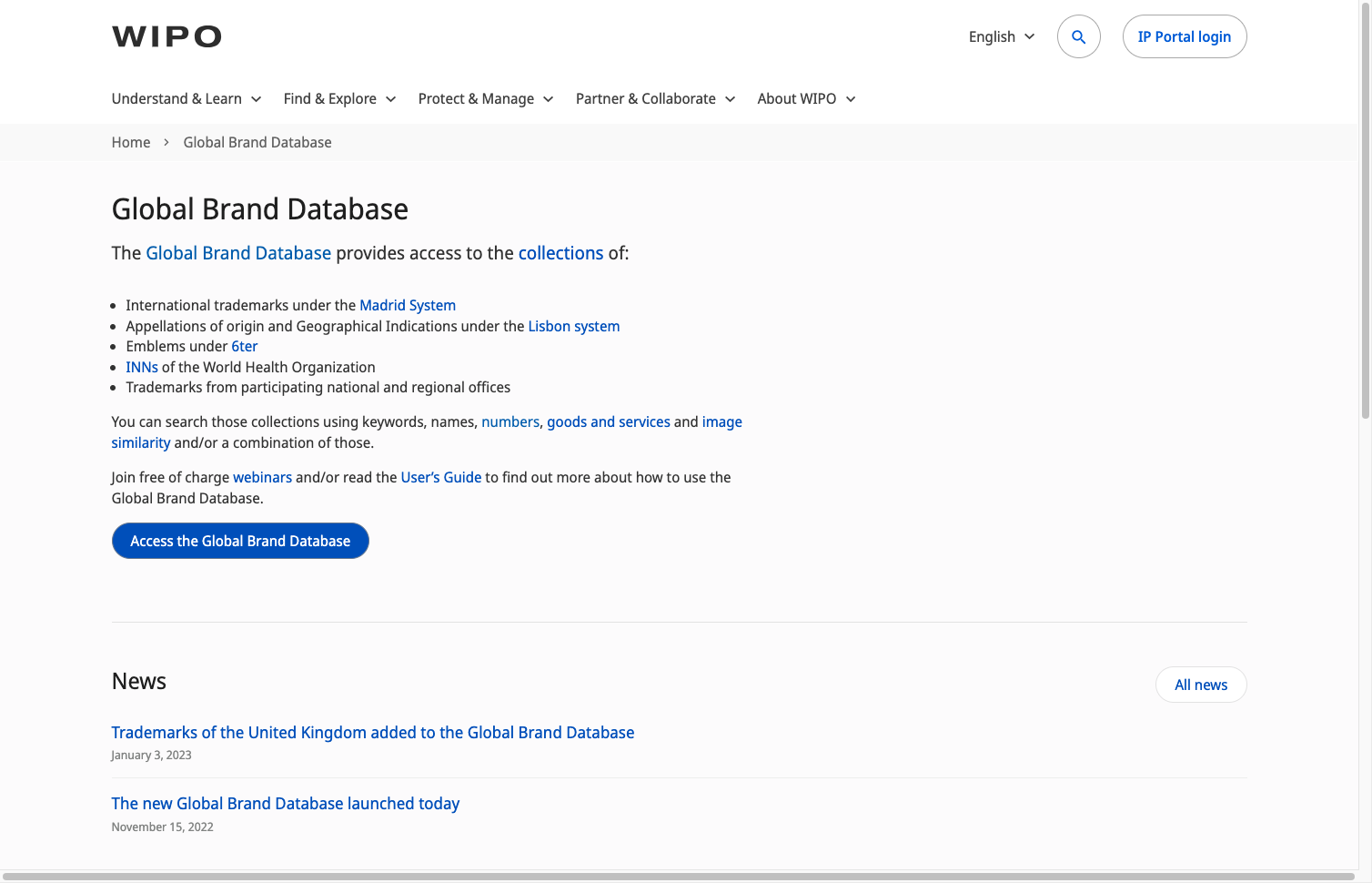Click goods and services link
The width and height of the screenshot is (1372, 883).
click(609, 421)
